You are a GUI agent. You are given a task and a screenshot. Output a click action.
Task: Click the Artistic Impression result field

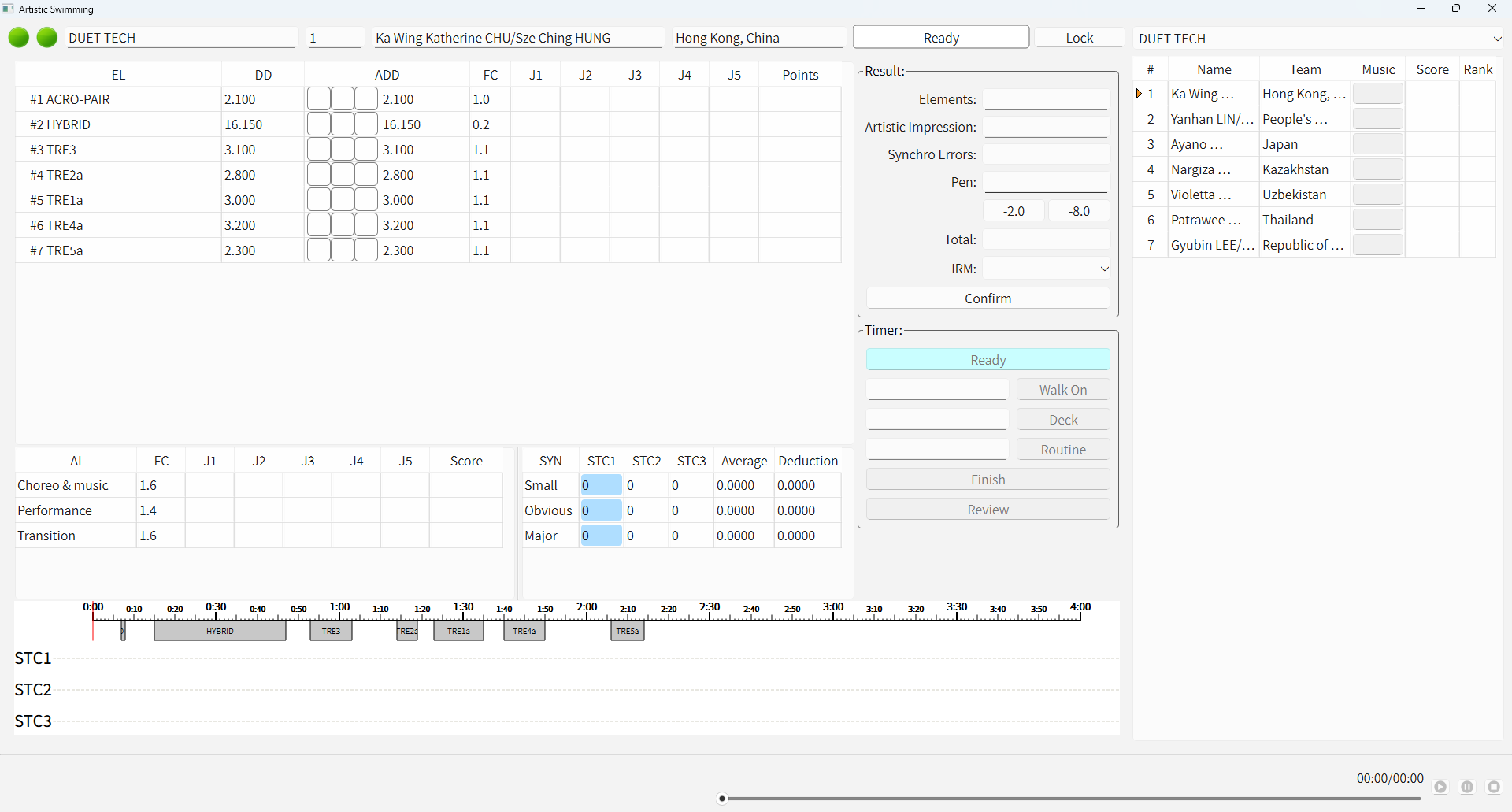pyautogui.click(x=1047, y=127)
